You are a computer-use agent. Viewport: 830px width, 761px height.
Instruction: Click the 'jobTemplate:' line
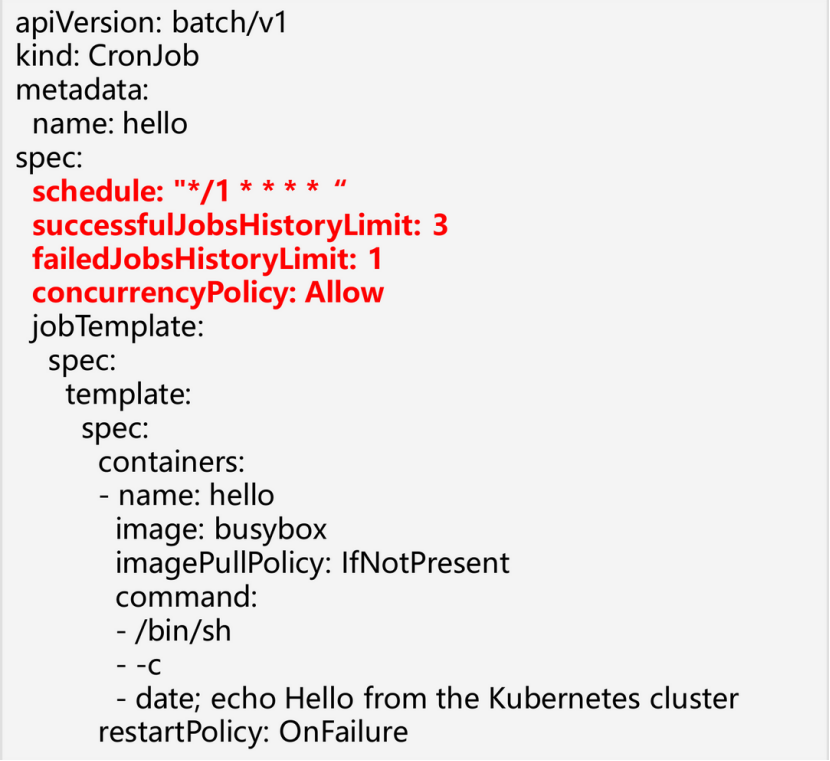[x=118, y=327]
